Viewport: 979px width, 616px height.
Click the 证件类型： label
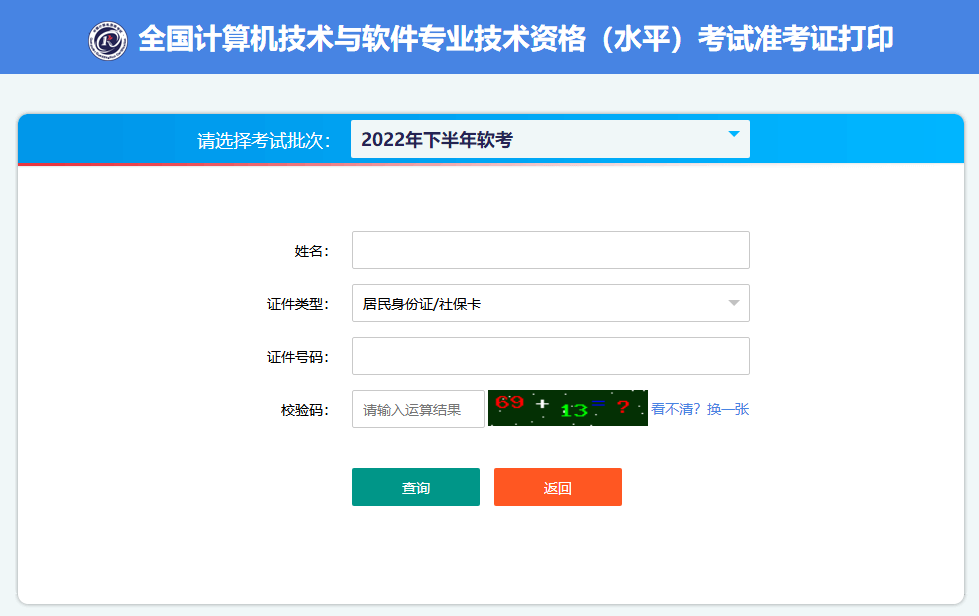click(x=298, y=304)
